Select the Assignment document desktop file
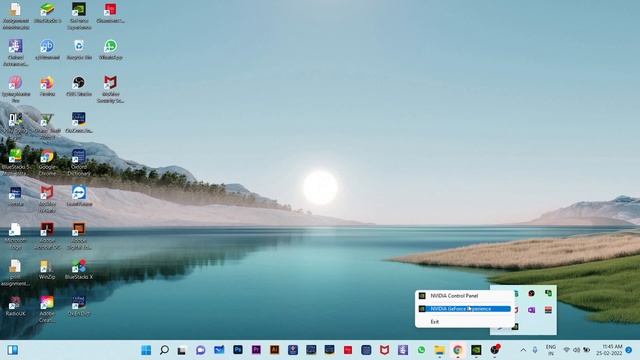640x360 pixels. coord(16,16)
